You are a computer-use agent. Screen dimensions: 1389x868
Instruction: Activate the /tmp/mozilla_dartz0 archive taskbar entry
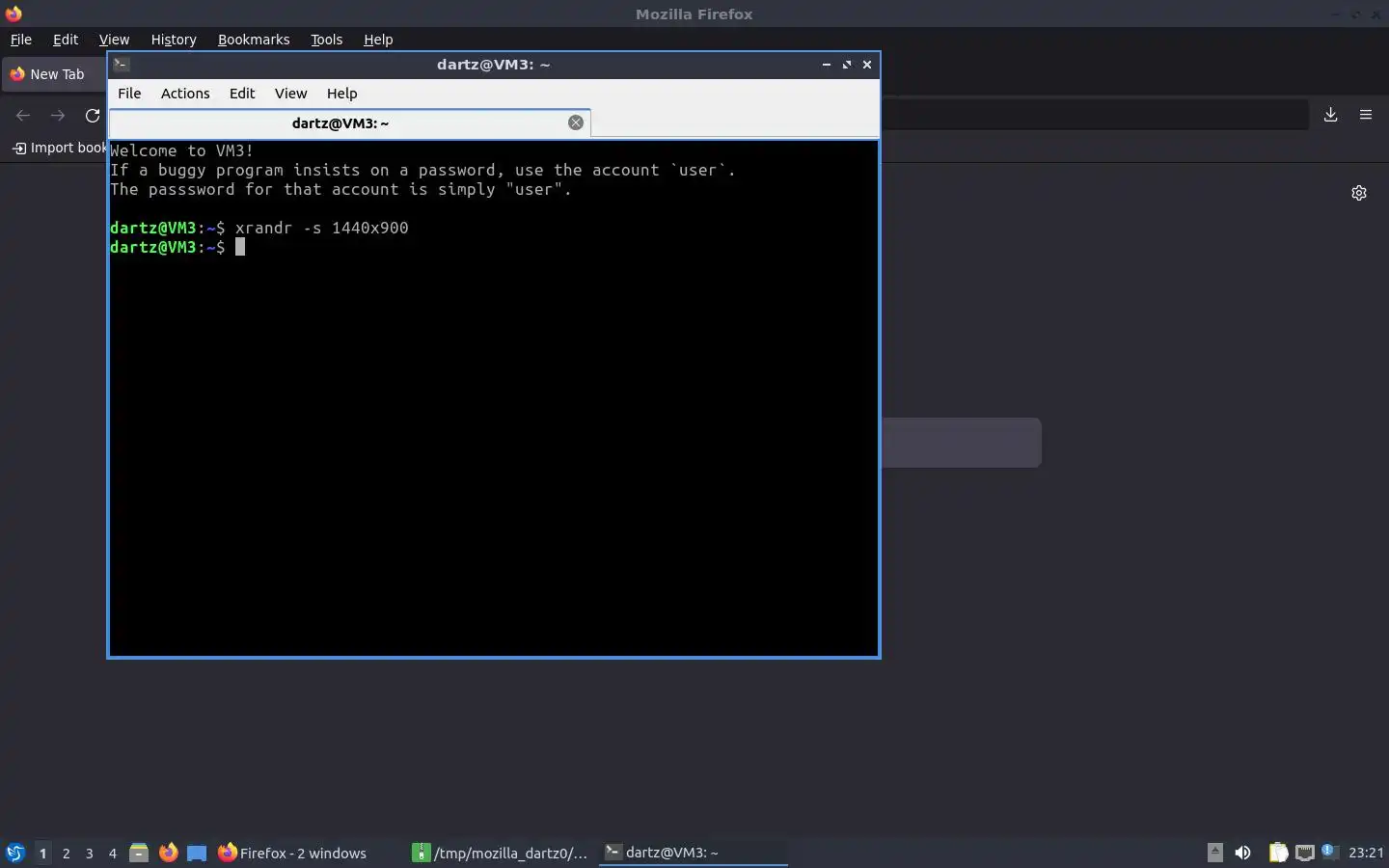tap(501, 853)
